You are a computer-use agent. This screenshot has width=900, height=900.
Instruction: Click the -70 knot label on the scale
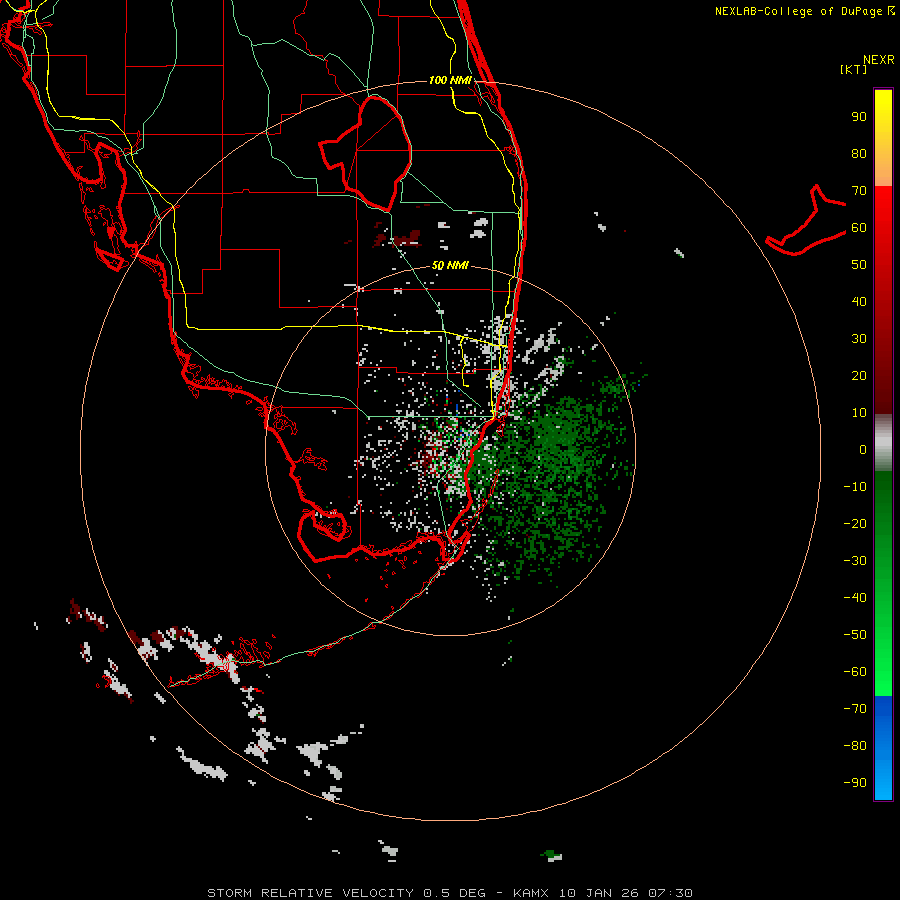(855, 708)
